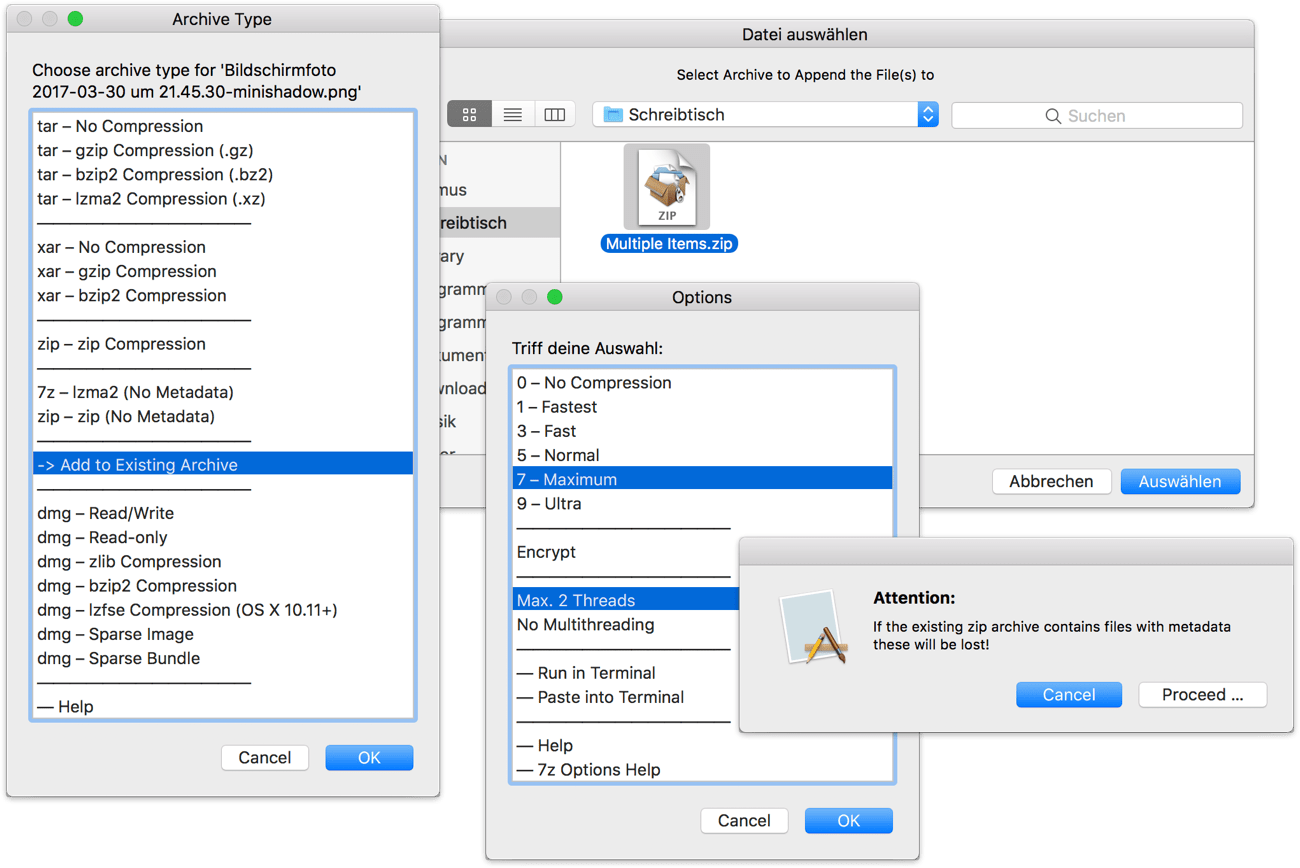1300x868 pixels.
Task: Click the search magnifier in Suchen field
Action: [1053, 116]
